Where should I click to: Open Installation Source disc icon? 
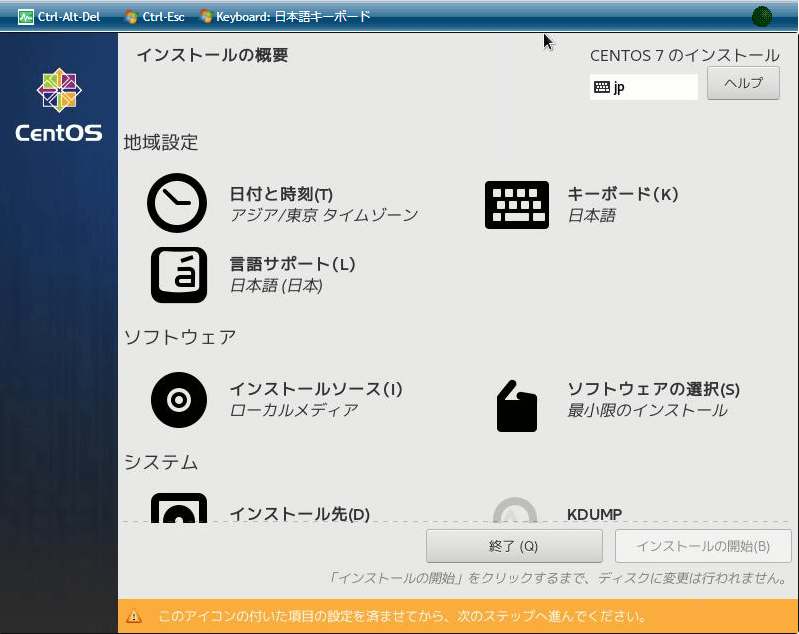(x=179, y=400)
